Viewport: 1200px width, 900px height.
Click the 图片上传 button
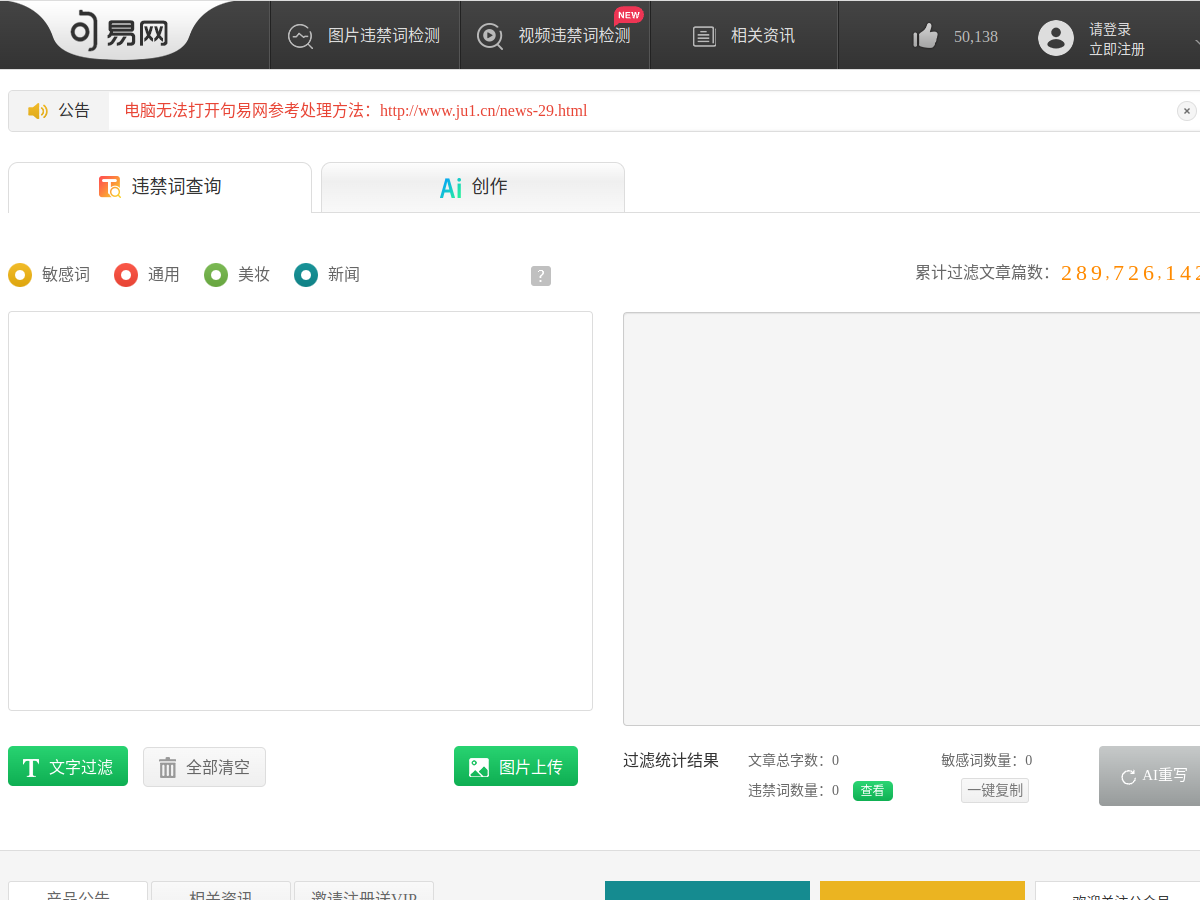click(516, 766)
